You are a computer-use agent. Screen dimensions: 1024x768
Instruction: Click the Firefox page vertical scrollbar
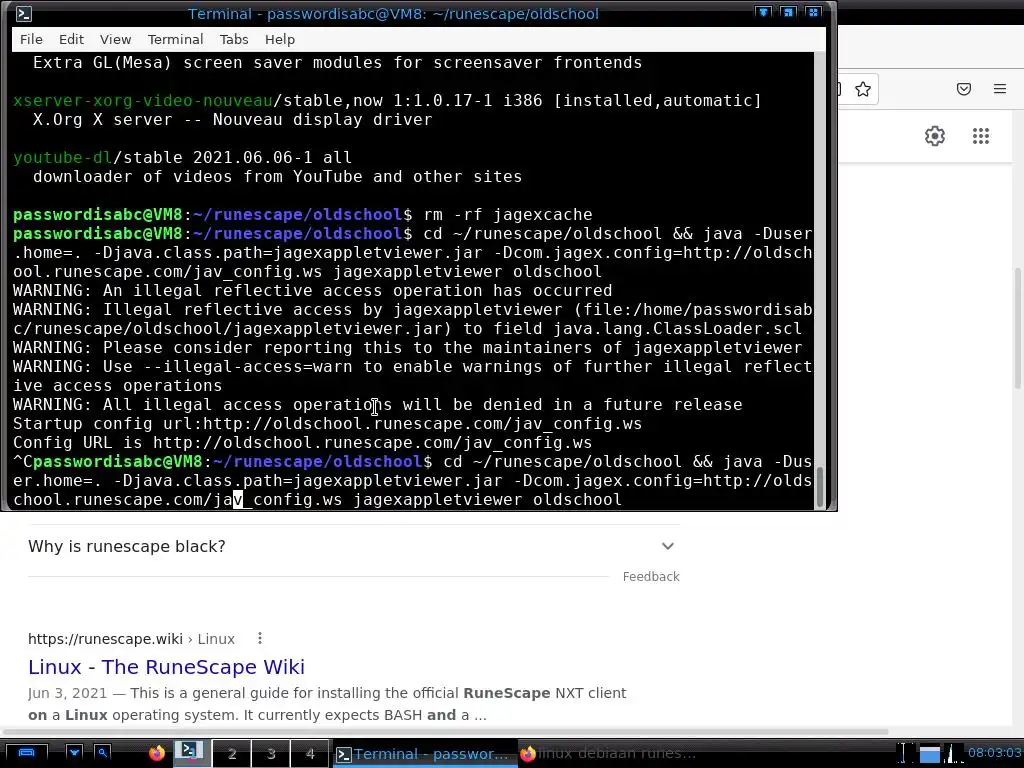pyautogui.click(x=1017, y=328)
